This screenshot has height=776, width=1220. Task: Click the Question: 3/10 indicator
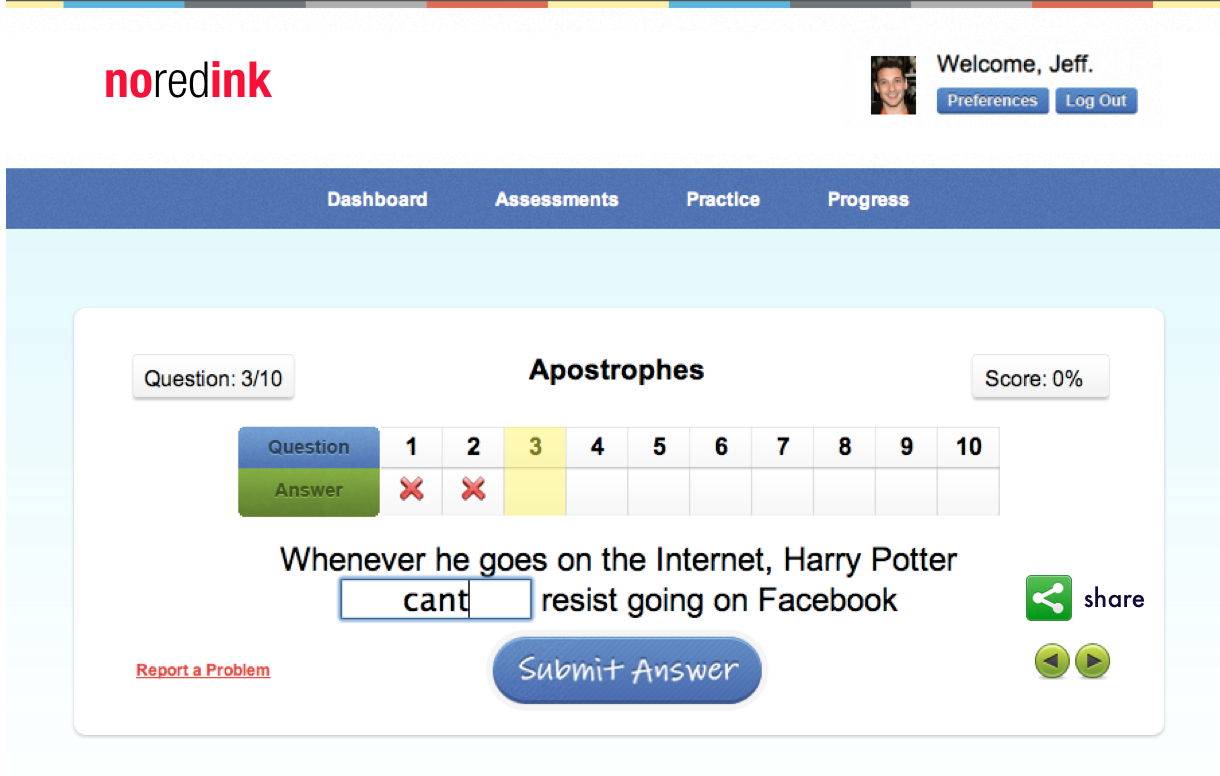point(213,379)
